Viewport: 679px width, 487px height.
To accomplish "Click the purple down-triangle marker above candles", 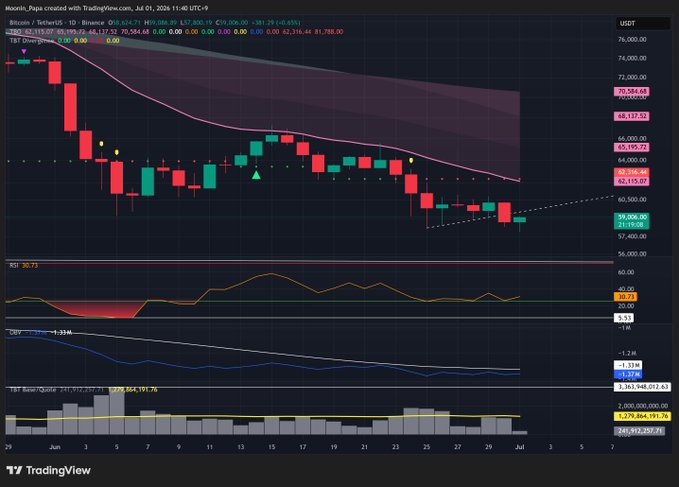I will point(24,52).
